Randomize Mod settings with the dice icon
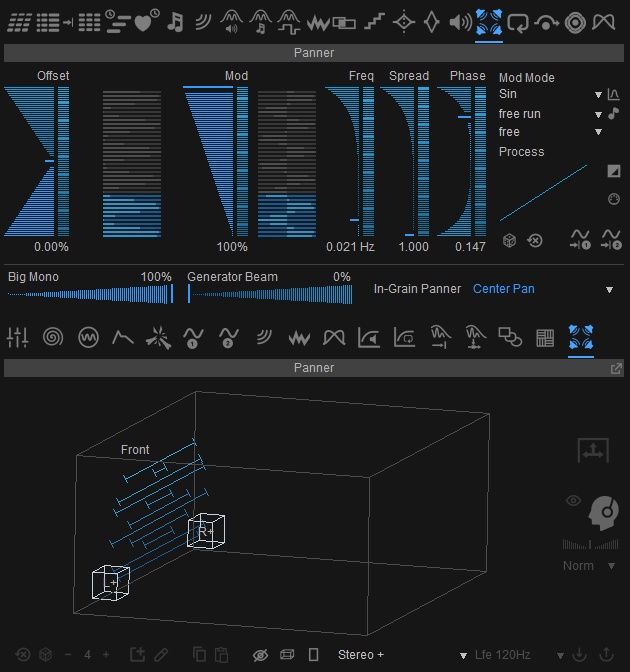 (x=509, y=241)
